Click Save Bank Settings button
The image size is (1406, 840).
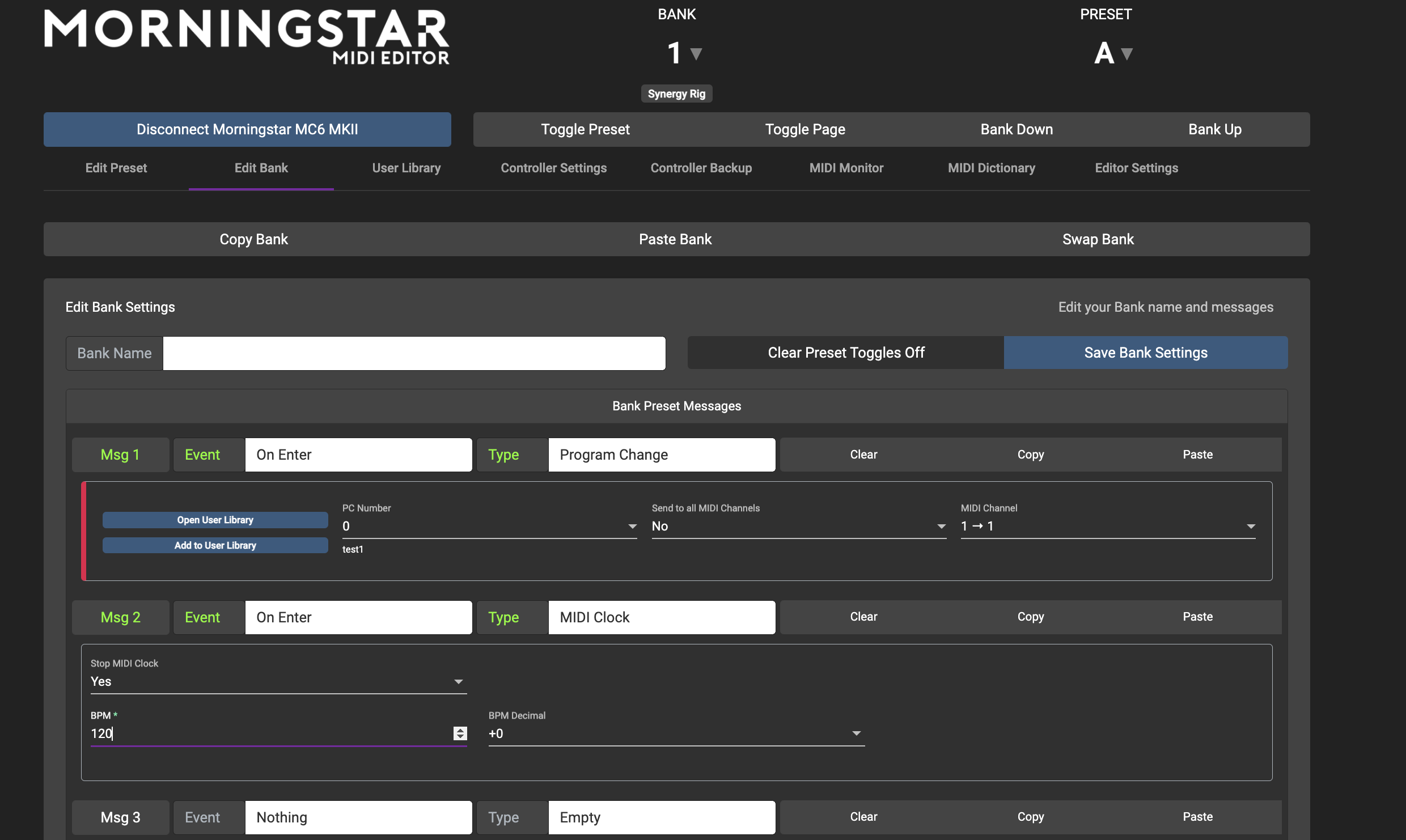(1145, 353)
